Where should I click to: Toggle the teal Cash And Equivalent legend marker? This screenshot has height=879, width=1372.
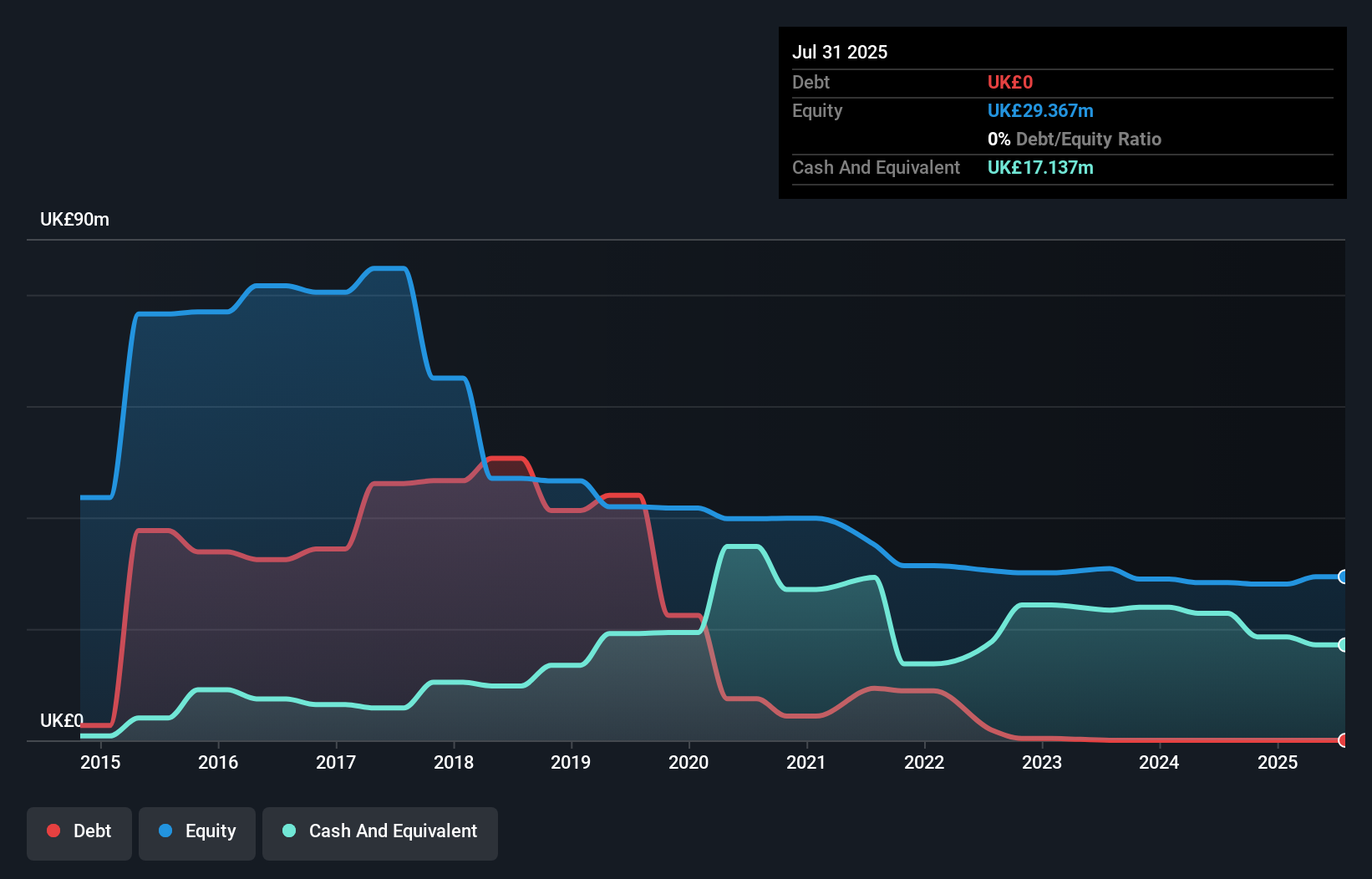pos(288,831)
